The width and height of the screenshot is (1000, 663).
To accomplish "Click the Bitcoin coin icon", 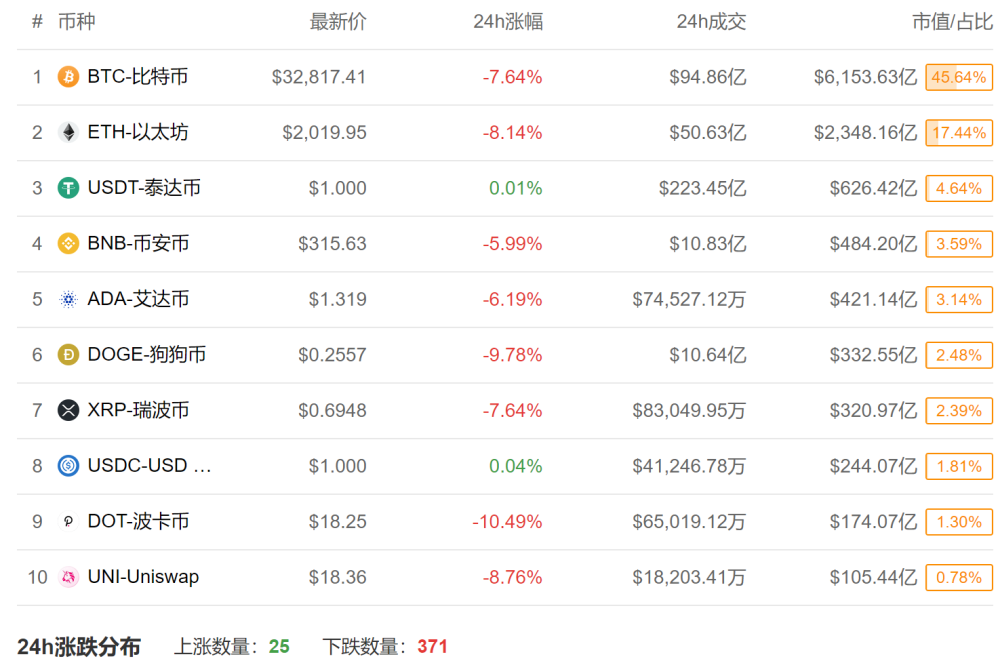I will pos(68,77).
